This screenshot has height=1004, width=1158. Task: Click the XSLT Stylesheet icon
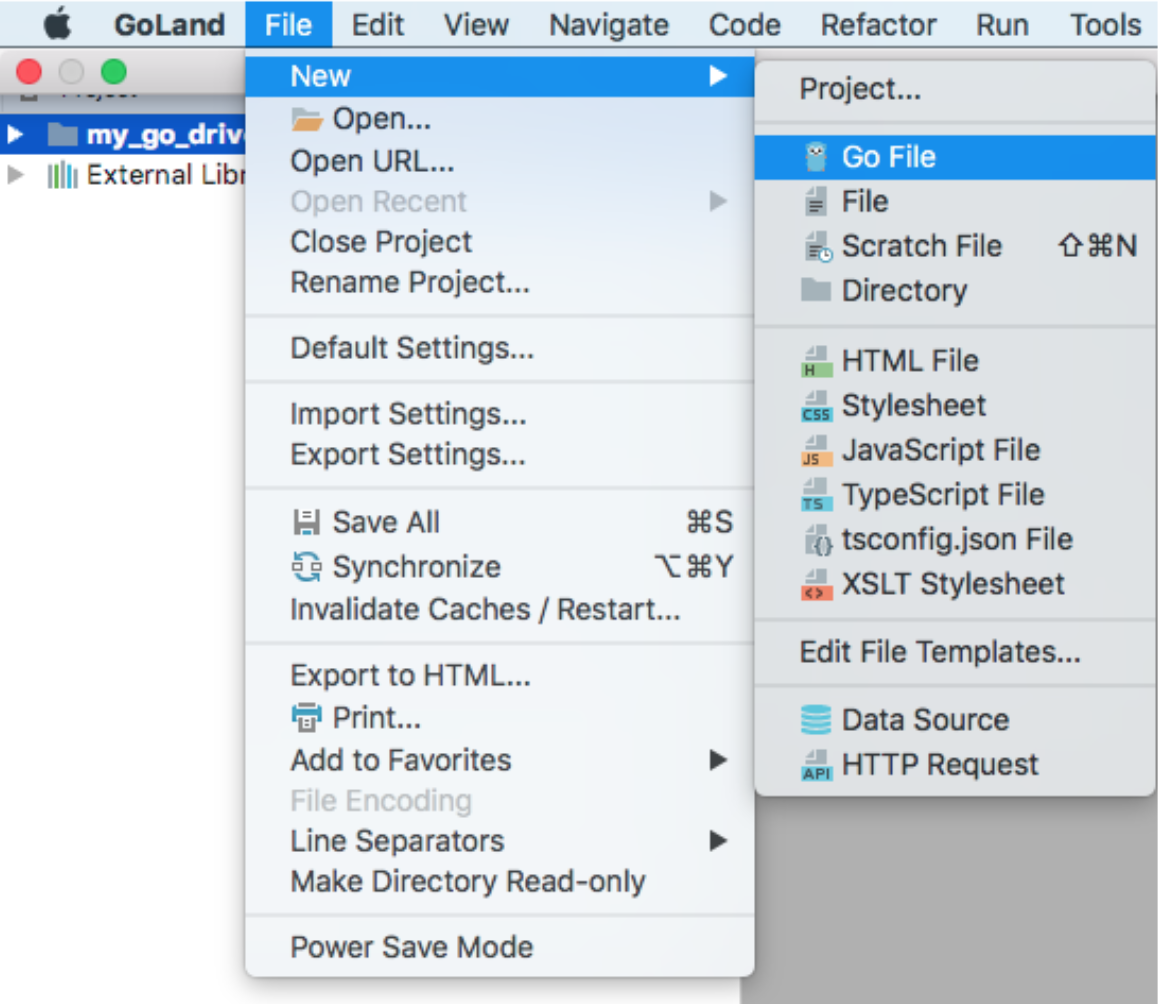(816, 584)
